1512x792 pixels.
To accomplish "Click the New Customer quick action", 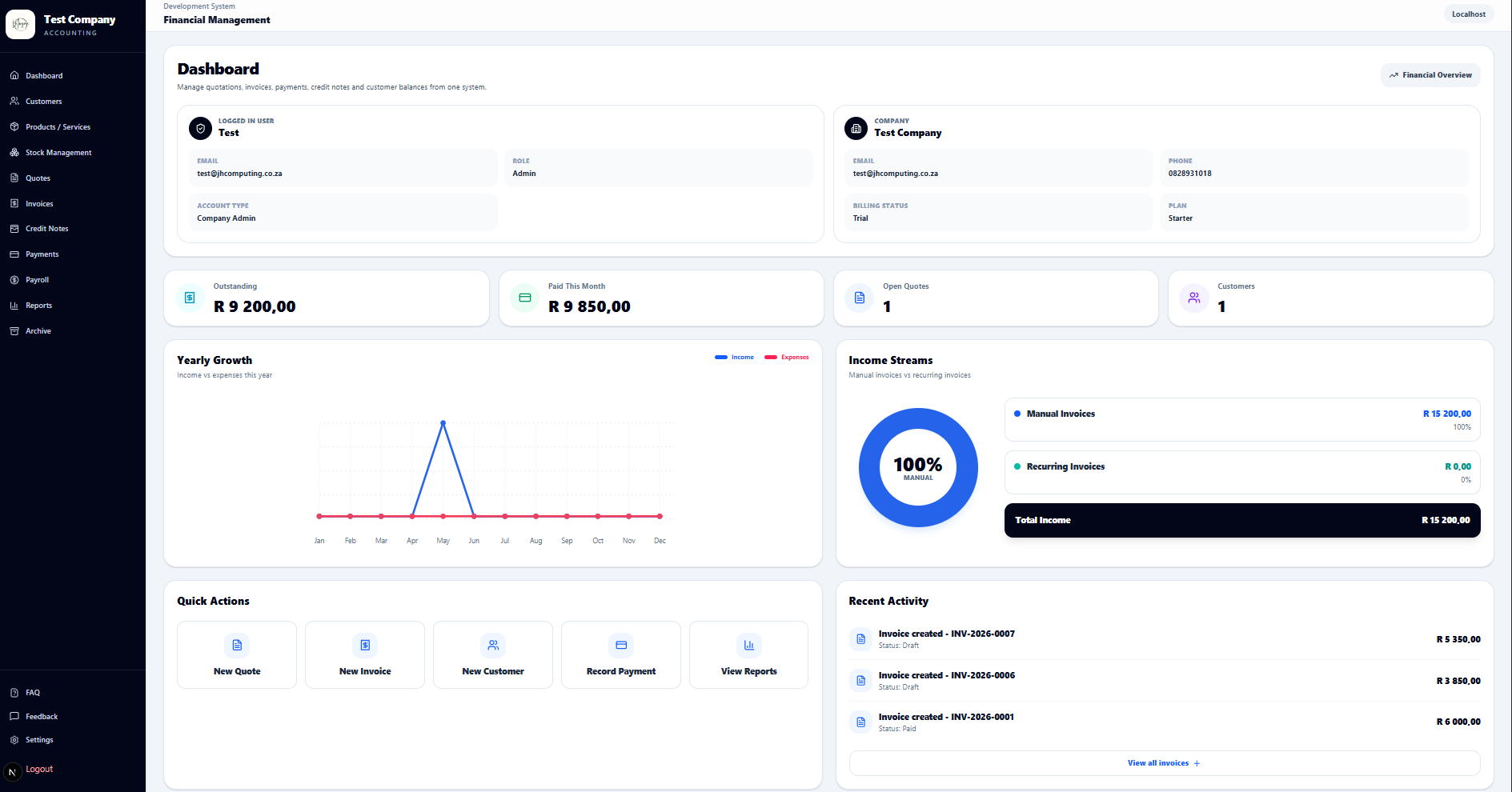I will click(493, 655).
